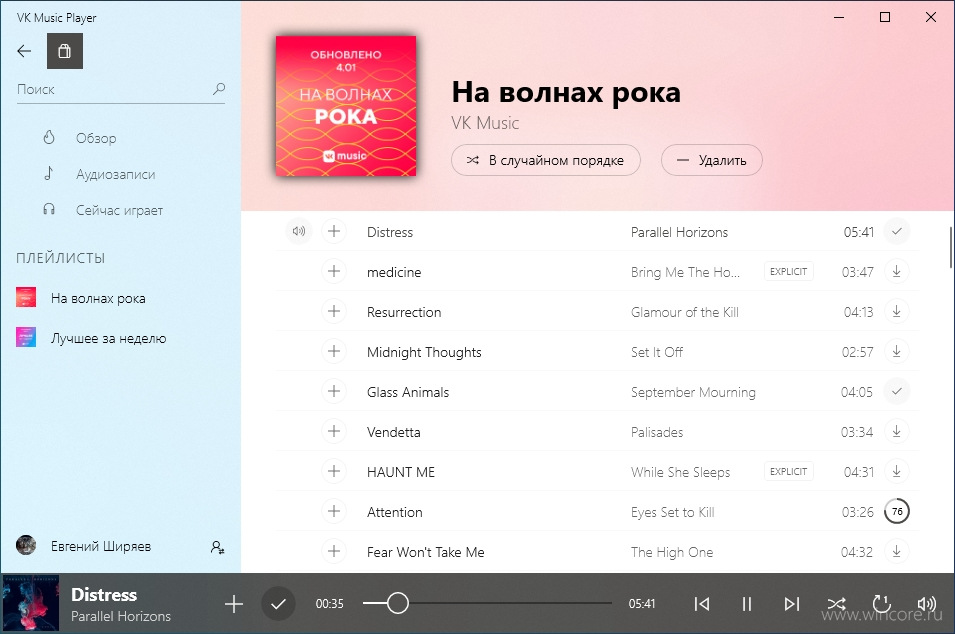The height and width of the screenshot is (634, 955).
Task: Download the Midnight Thoughts track
Action: point(897,351)
